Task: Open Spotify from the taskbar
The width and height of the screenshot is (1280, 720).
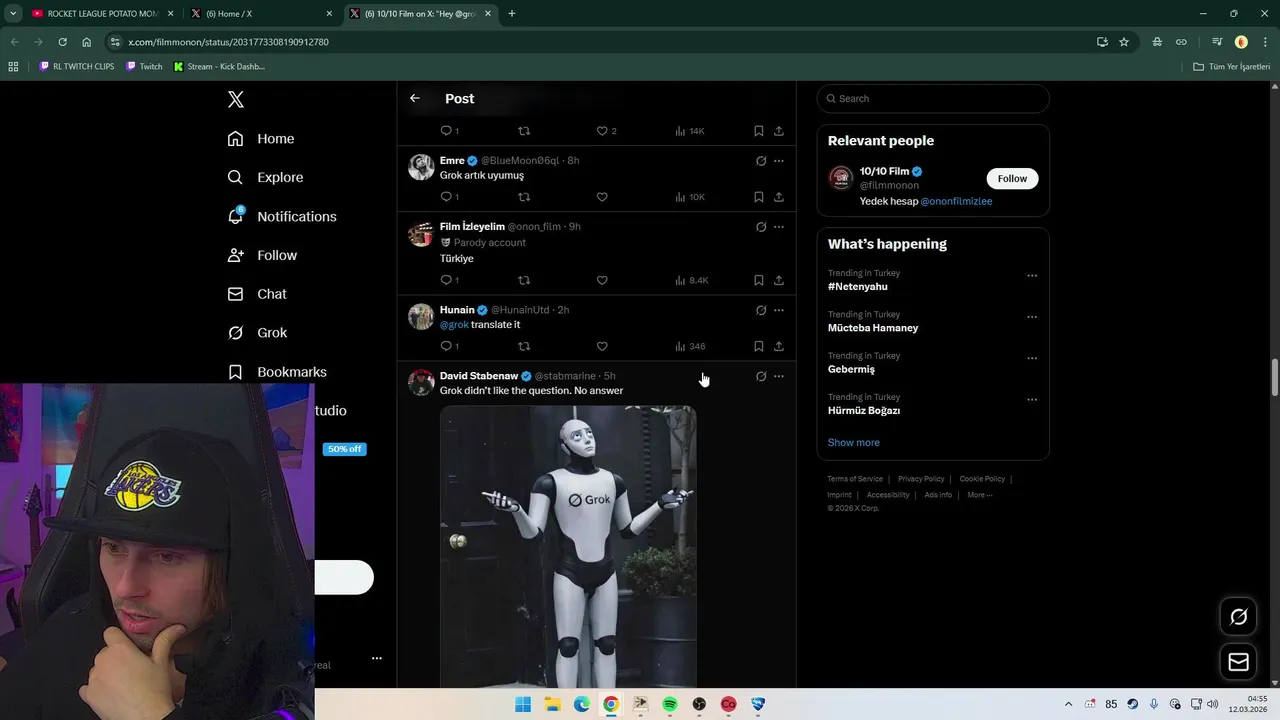Action: [670, 704]
